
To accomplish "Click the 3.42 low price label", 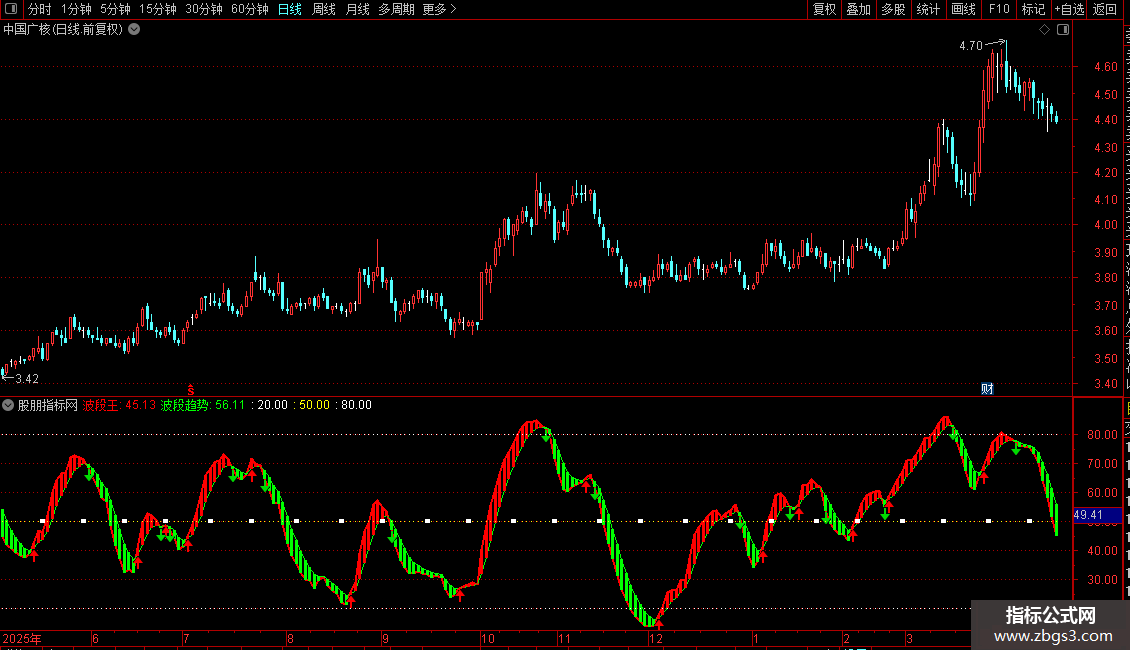I will (27, 378).
